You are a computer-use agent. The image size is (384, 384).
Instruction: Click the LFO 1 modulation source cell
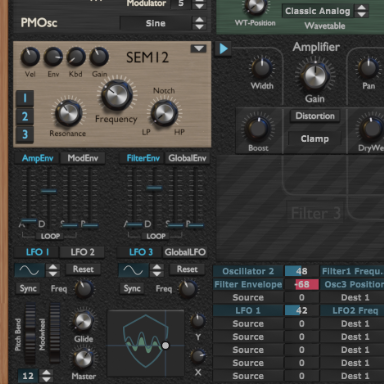coord(248,311)
